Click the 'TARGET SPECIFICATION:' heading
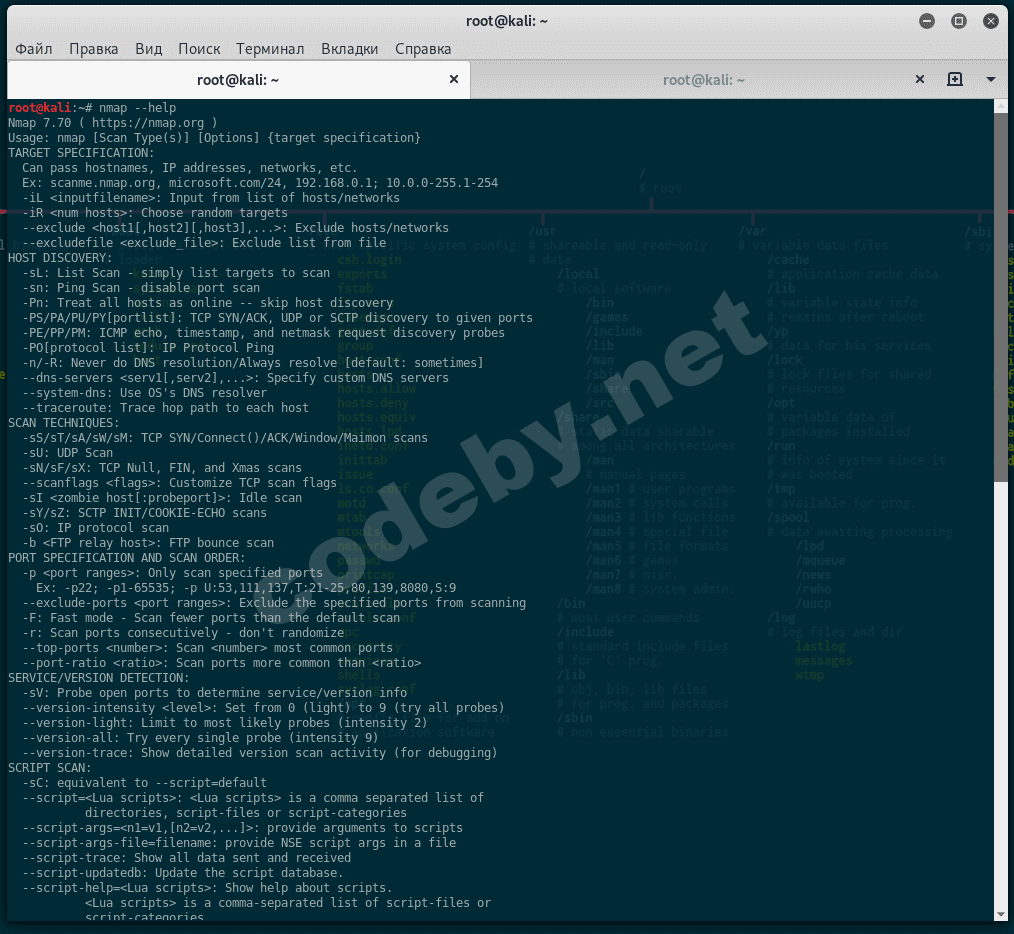1014x934 pixels. point(81,153)
